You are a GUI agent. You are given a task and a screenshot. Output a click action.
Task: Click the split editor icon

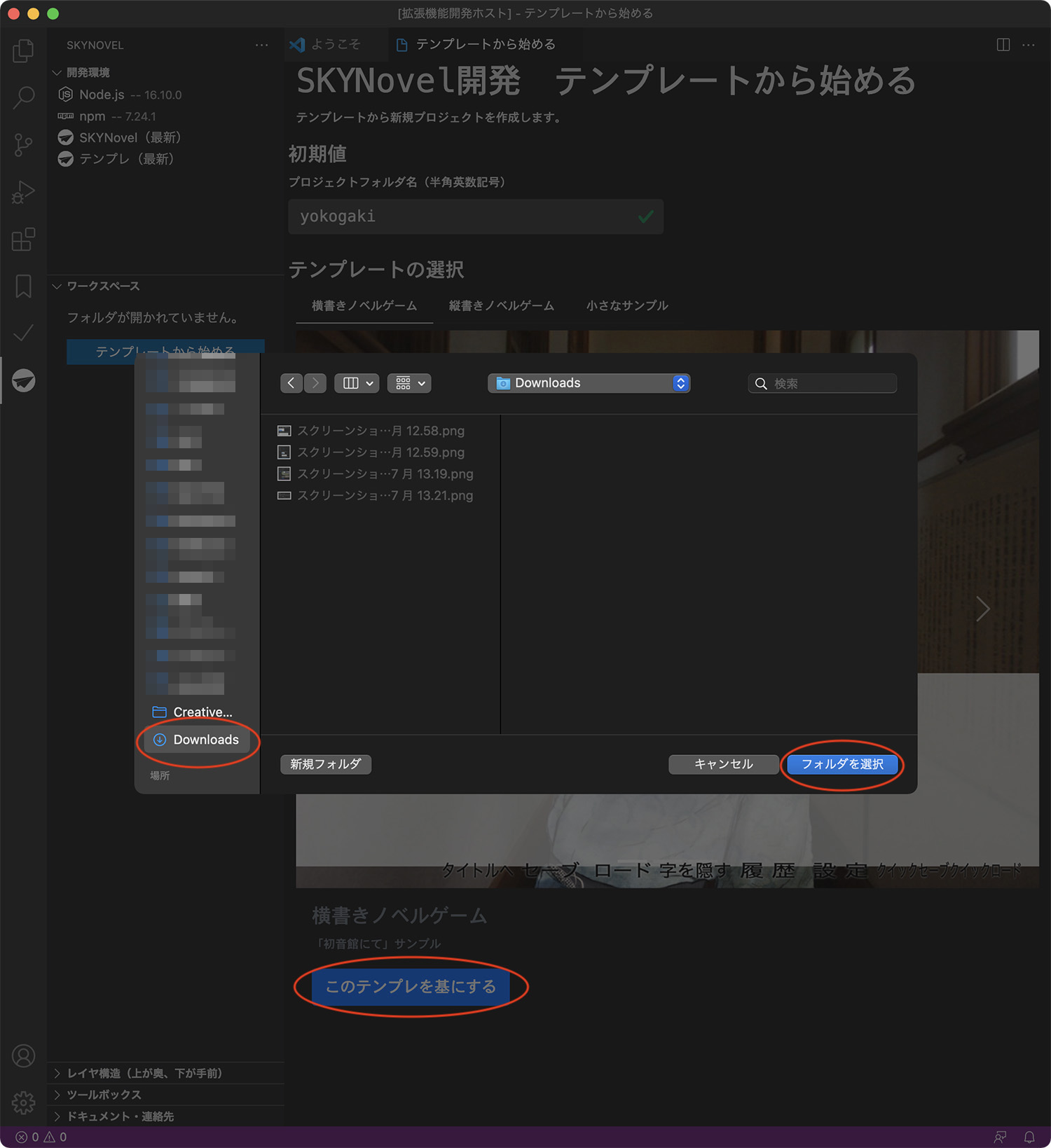pyautogui.click(x=1003, y=45)
